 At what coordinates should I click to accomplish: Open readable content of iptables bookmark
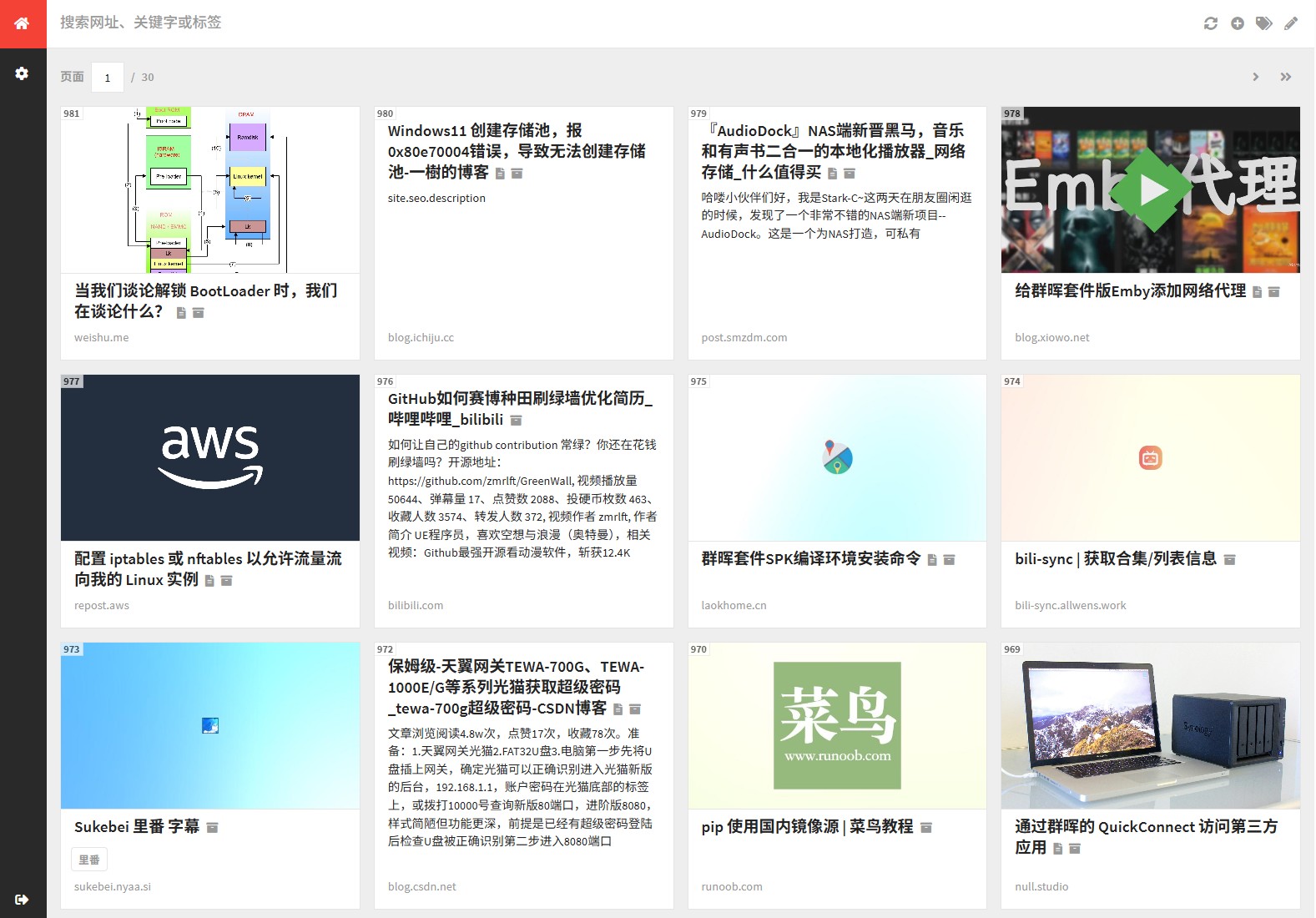tap(209, 581)
